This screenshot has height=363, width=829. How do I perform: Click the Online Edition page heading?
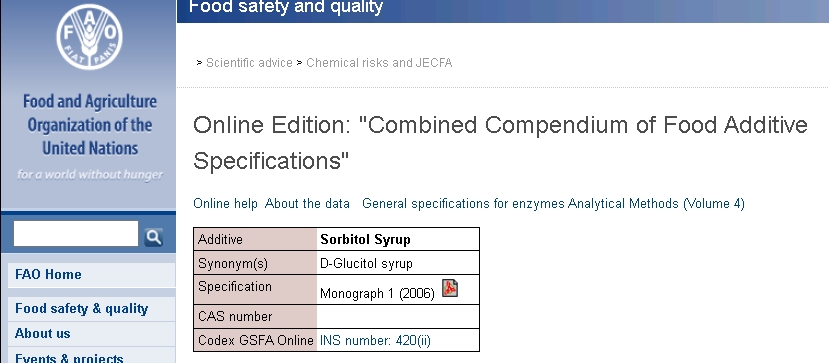500,143
